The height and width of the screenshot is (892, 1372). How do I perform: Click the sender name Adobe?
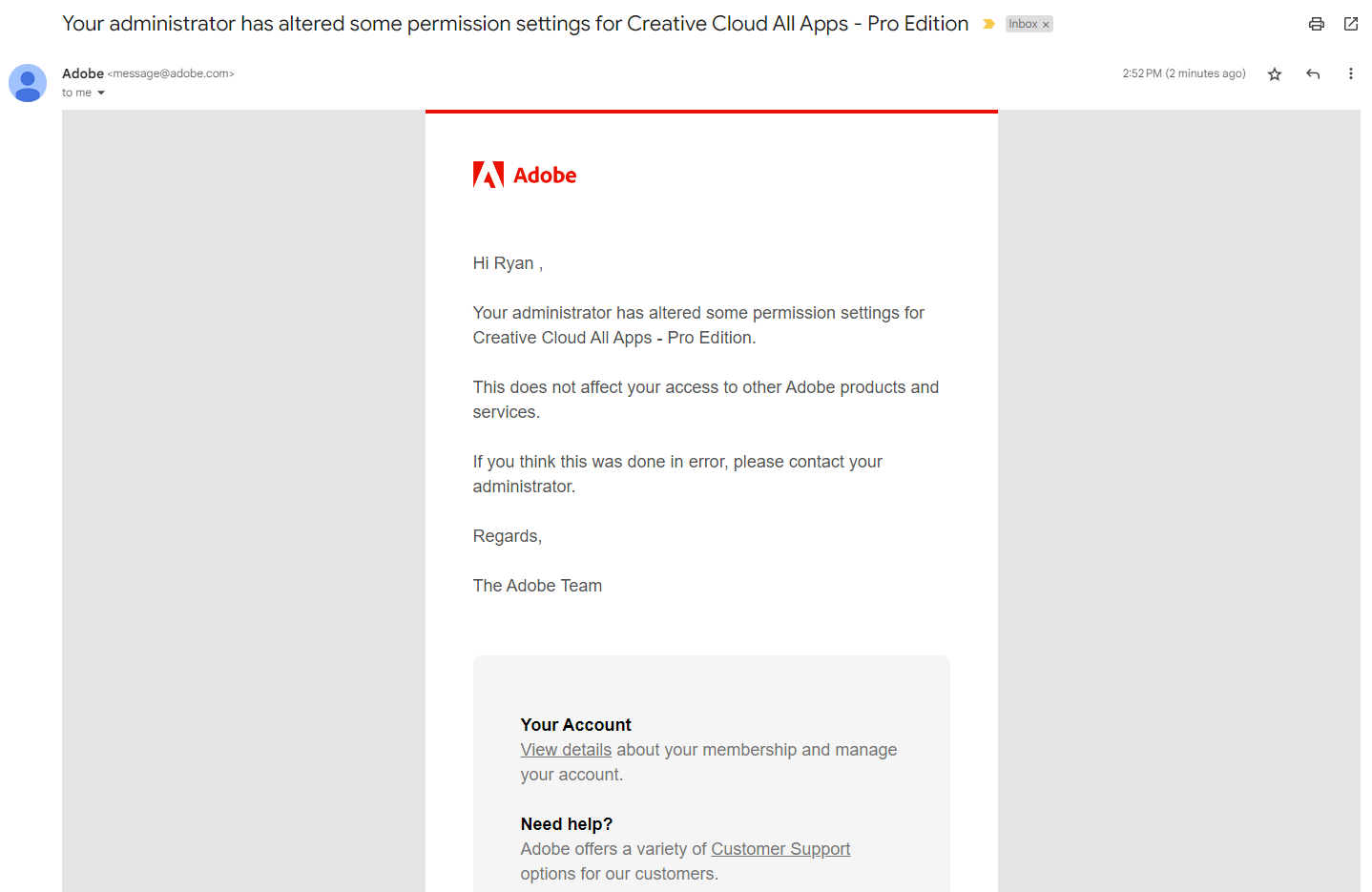(83, 73)
